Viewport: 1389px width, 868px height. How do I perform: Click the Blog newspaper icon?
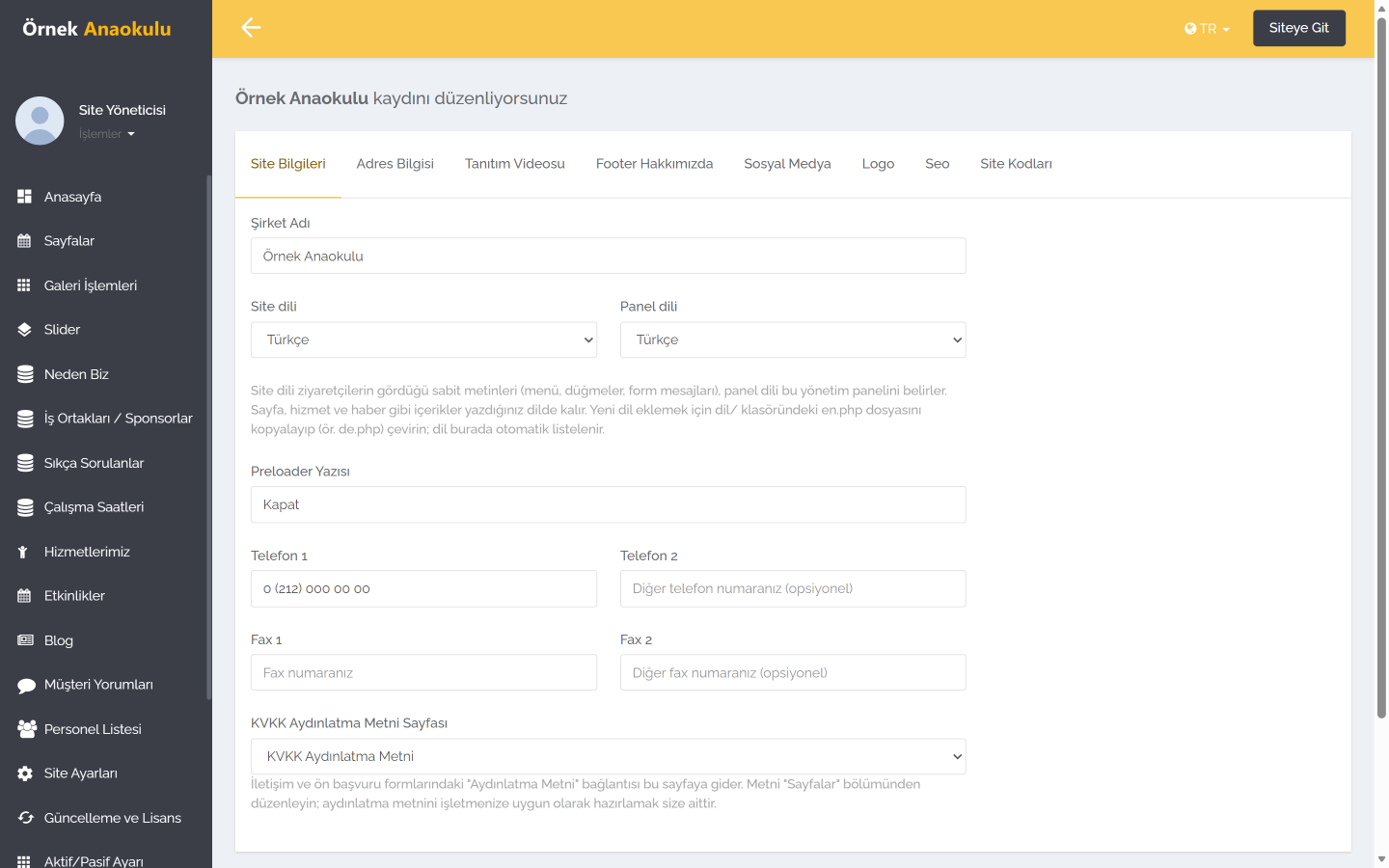click(25, 640)
